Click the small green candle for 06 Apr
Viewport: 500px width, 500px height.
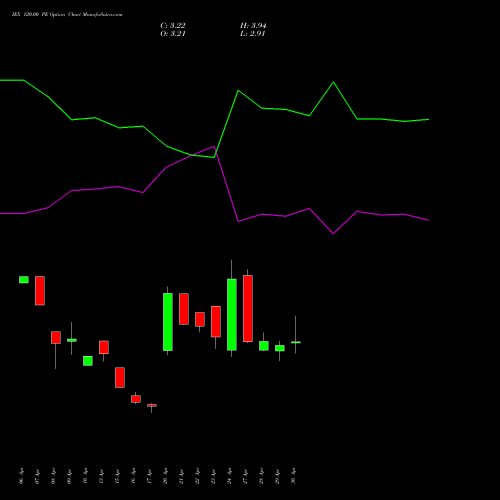tap(24, 280)
